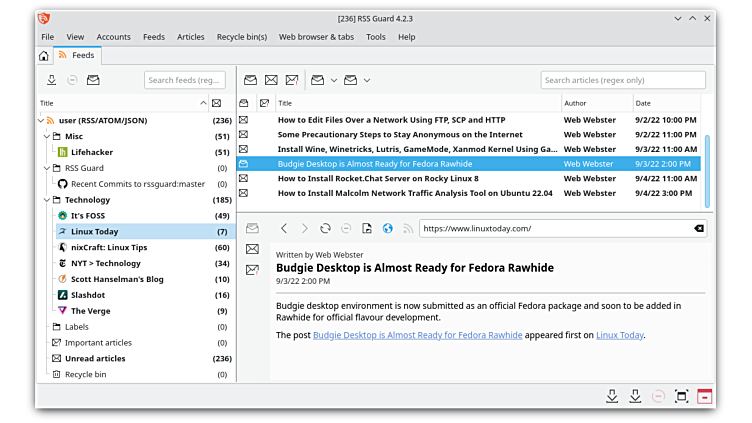This screenshot has height=423, width=752.
Task: Collapse the Technology folder
Action: coord(45,200)
